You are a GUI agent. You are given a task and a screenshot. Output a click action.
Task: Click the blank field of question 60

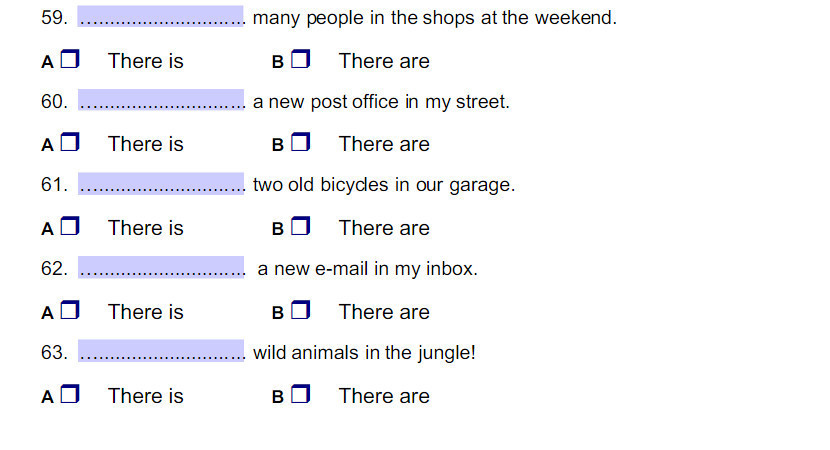pyautogui.click(x=161, y=100)
